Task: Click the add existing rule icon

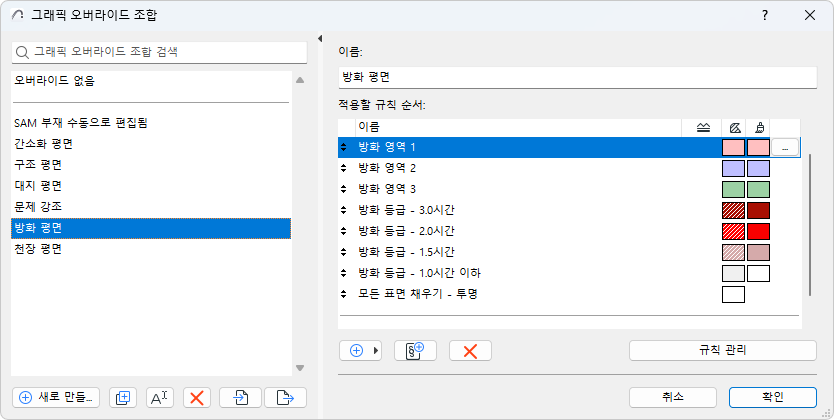Action: tap(416, 350)
